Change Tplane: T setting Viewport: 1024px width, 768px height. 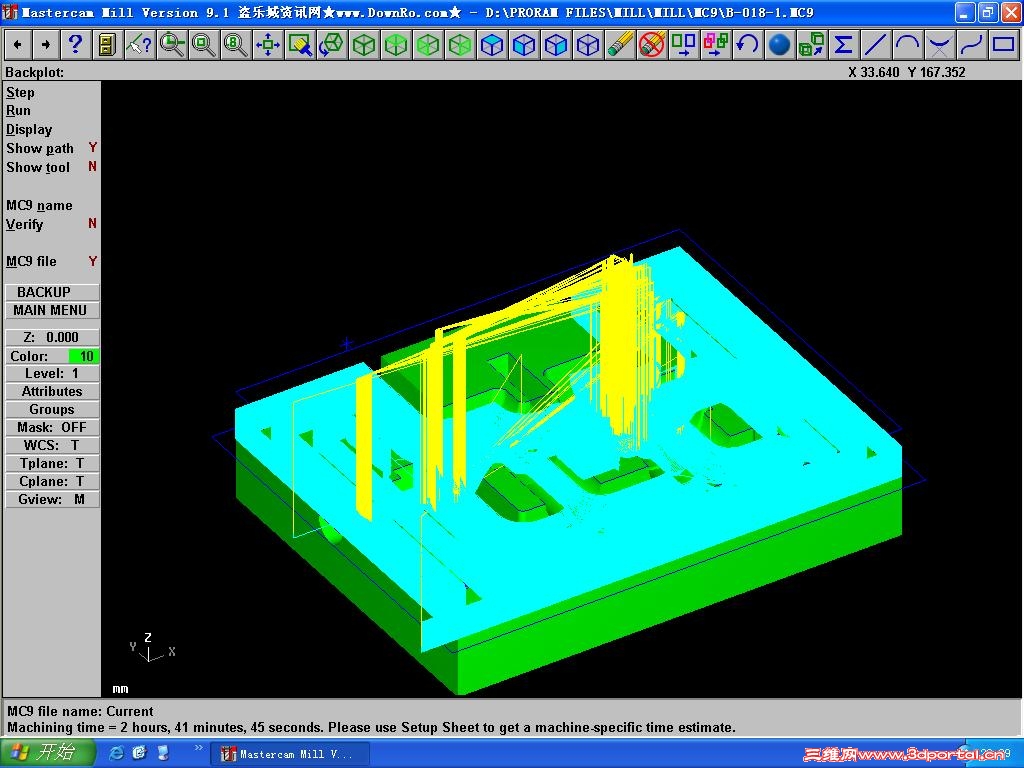(x=52, y=463)
